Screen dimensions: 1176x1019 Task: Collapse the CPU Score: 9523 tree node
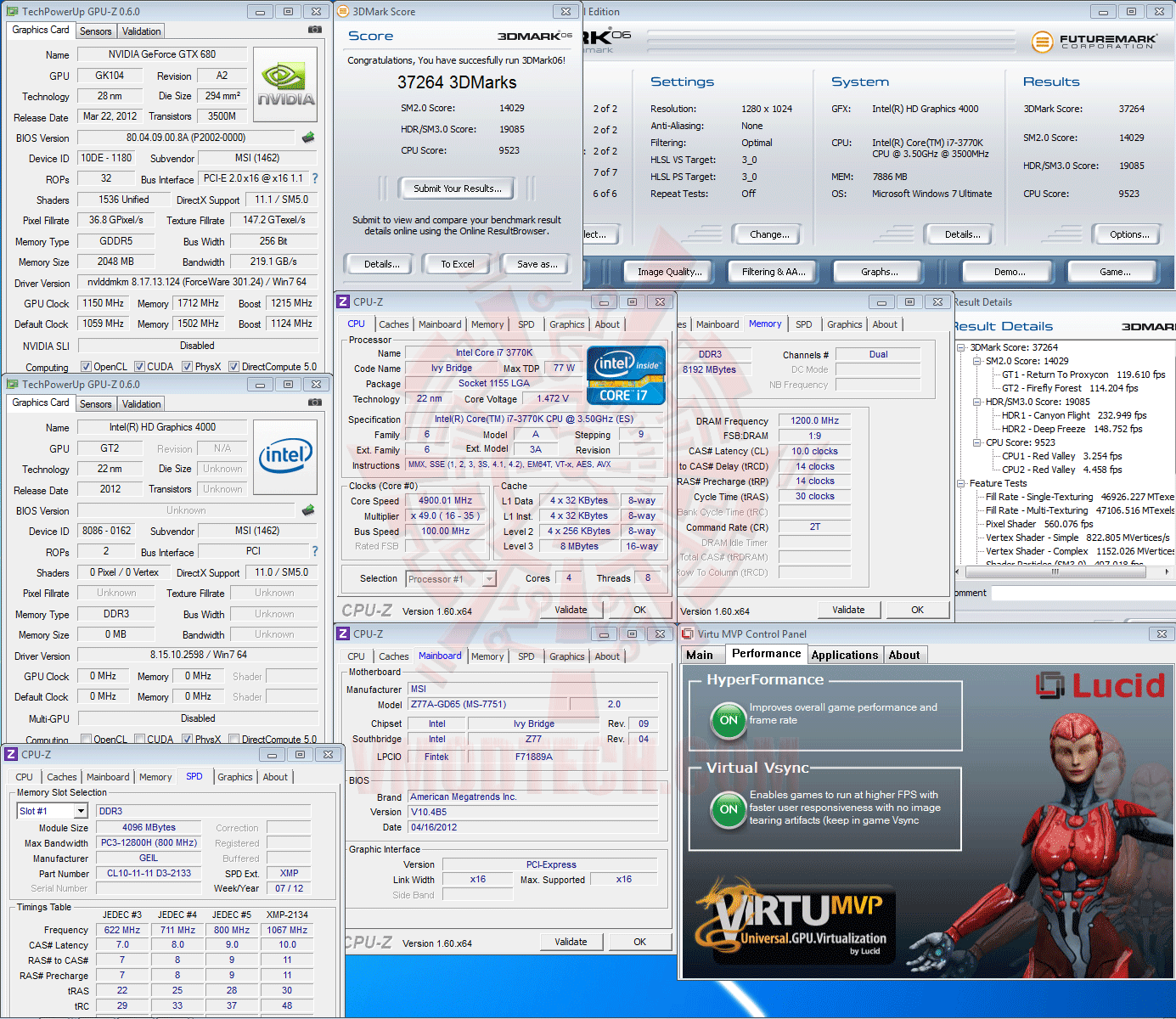click(x=977, y=442)
